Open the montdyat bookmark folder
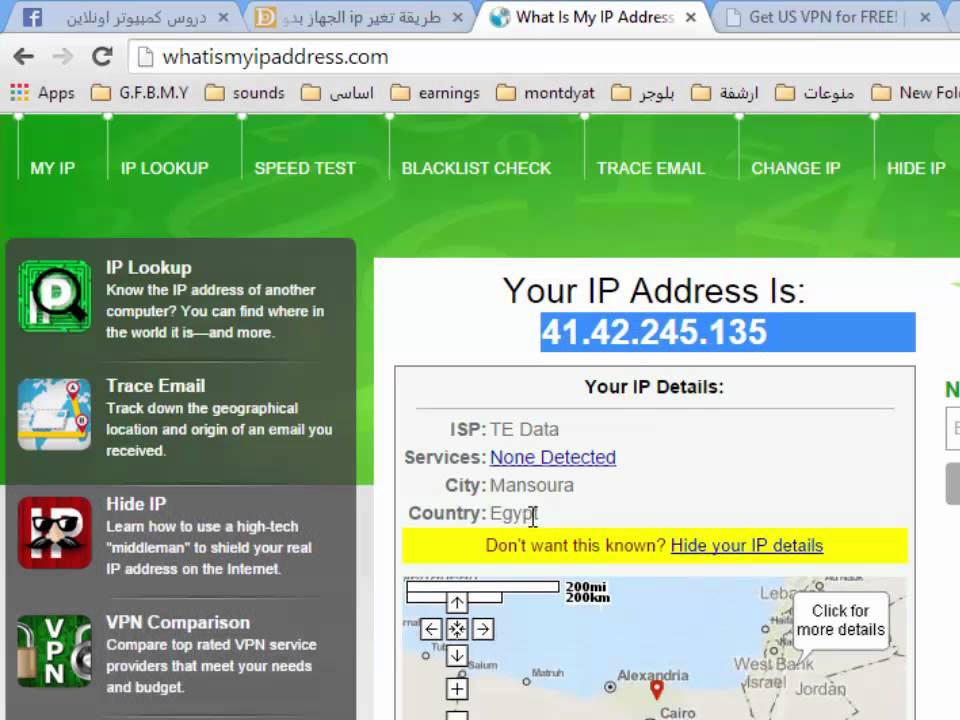The height and width of the screenshot is (720, 960). [546, 93]
